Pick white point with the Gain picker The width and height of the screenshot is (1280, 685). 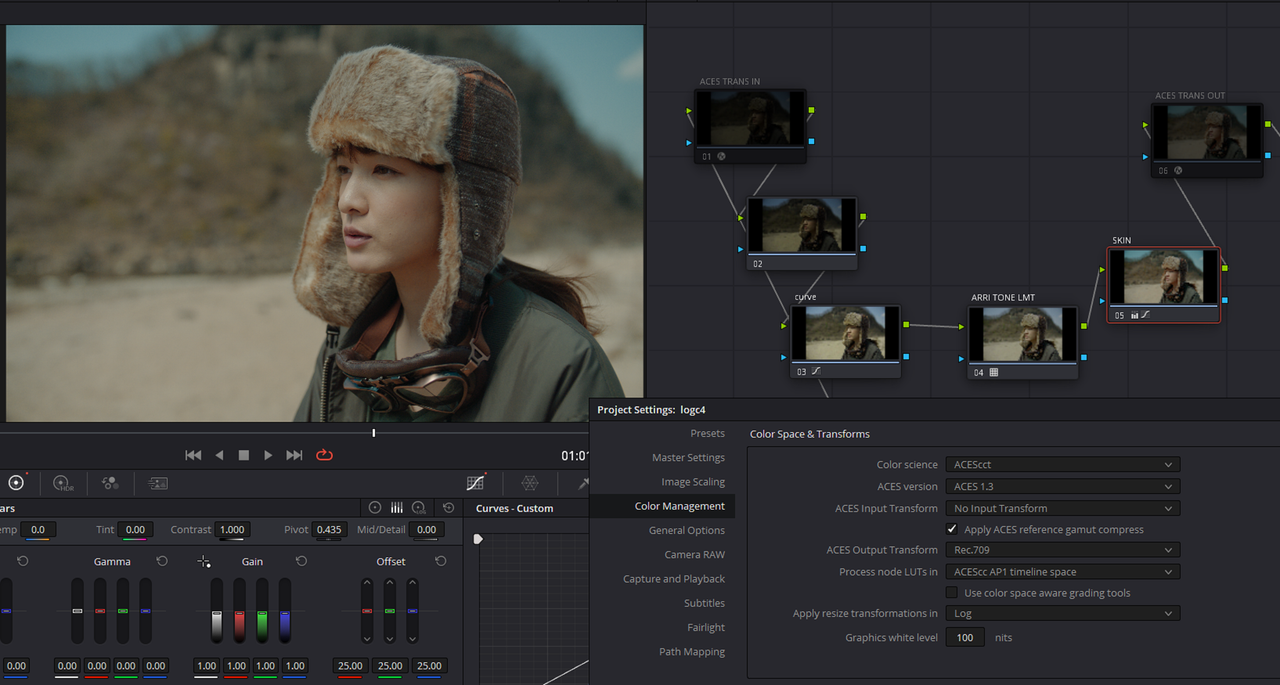click(204, 561)
